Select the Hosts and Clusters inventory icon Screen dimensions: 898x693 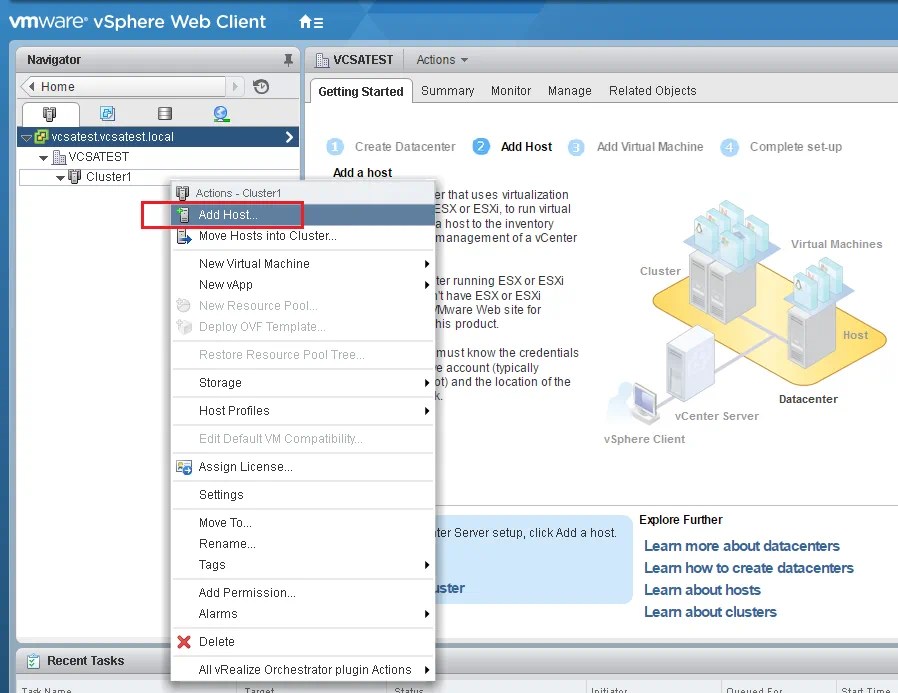pyautogui.click(x=48, y=113)
